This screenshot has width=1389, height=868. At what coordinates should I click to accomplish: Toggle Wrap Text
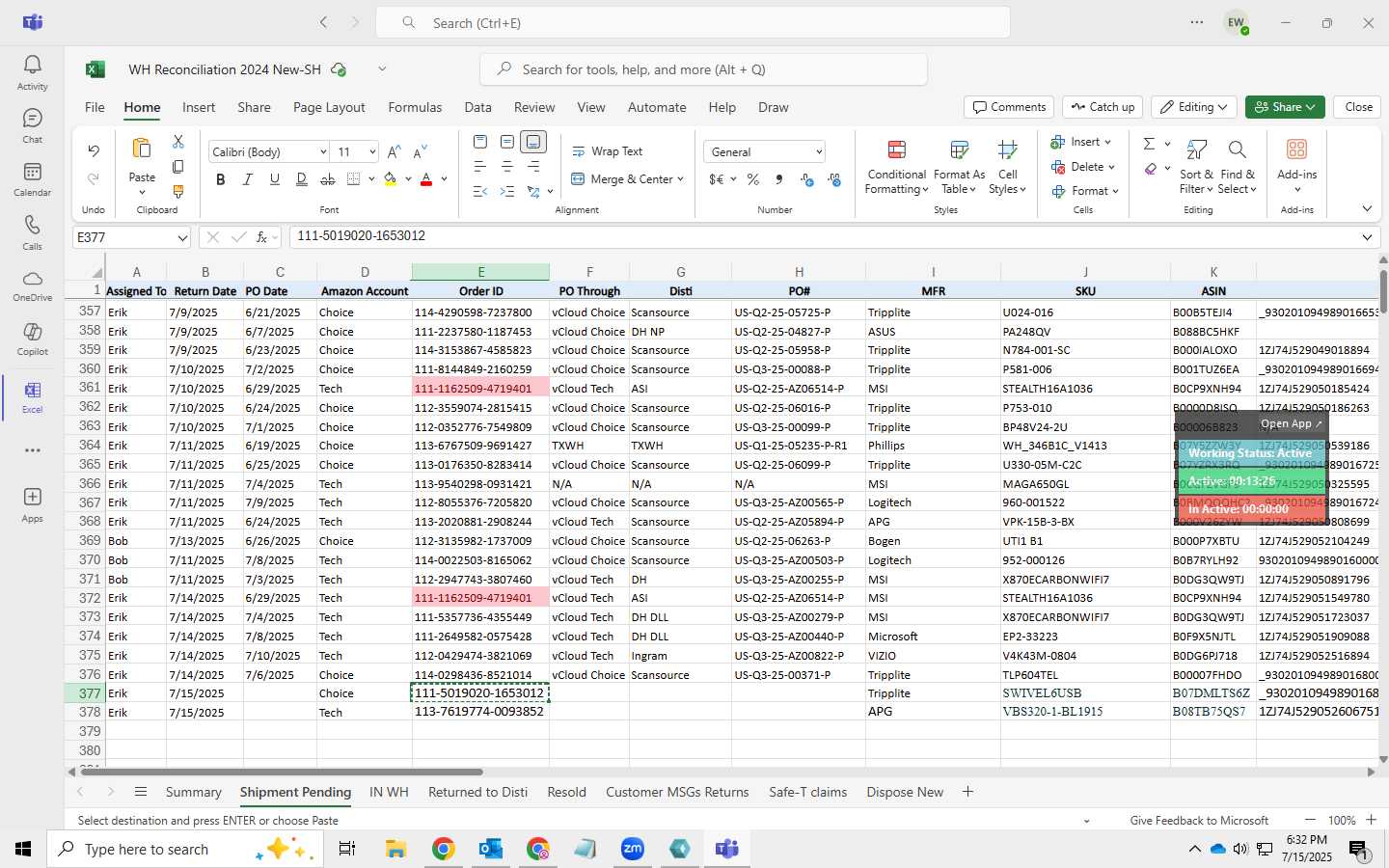[x=607, y=151]
